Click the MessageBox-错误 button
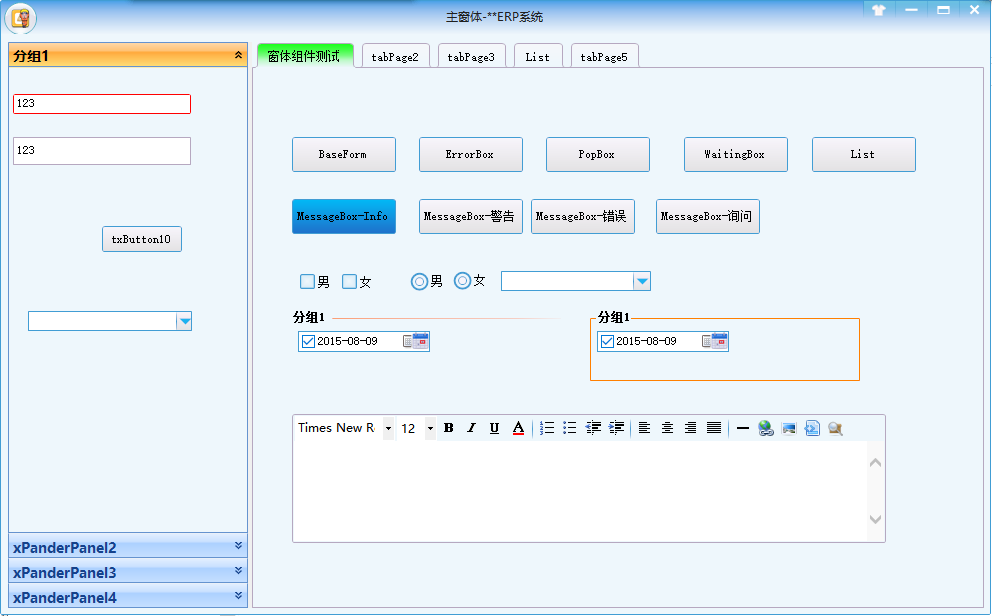Viewport: 992px width, 616px height. coord(583,216)
